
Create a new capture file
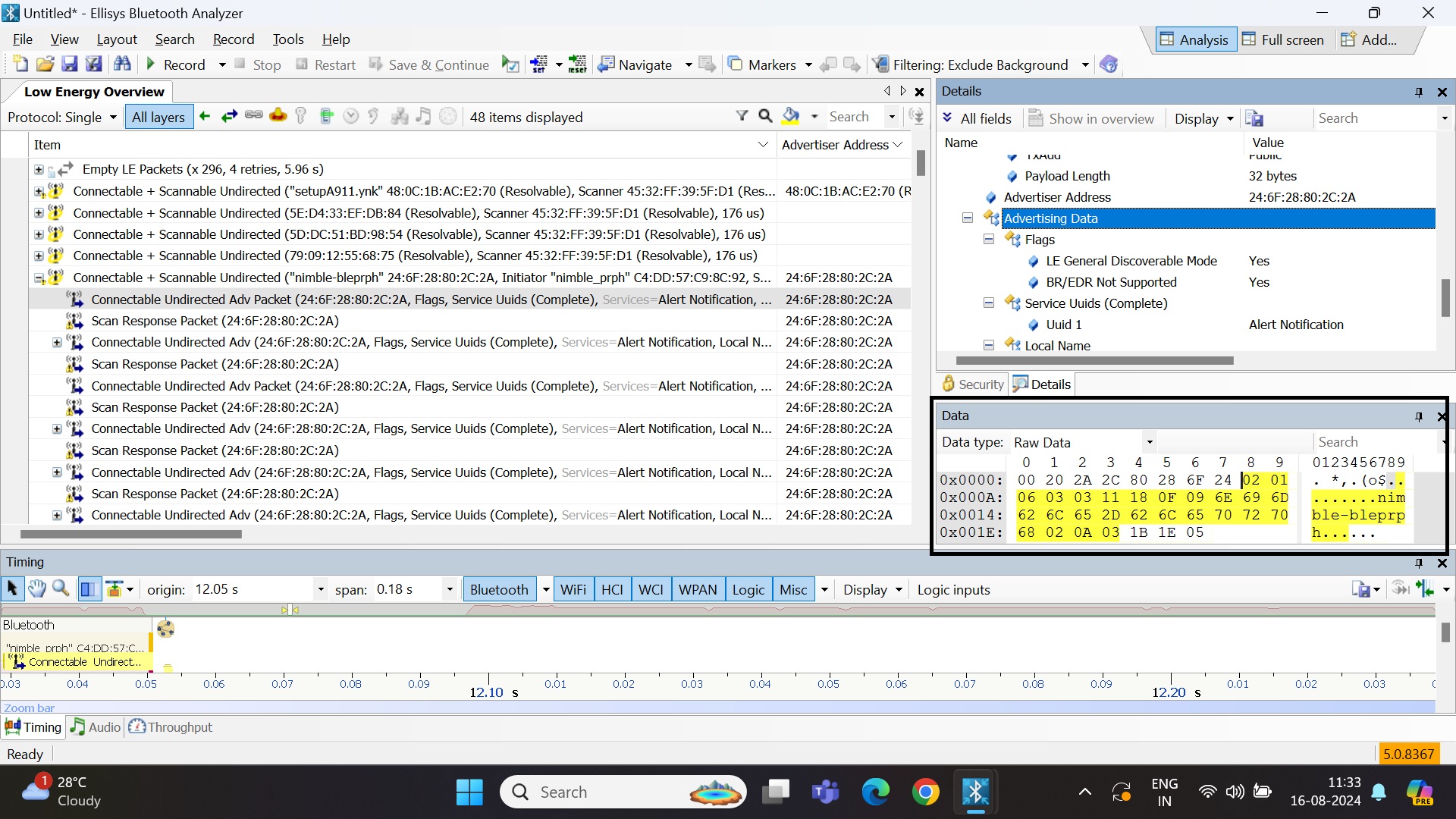[20, 64]
